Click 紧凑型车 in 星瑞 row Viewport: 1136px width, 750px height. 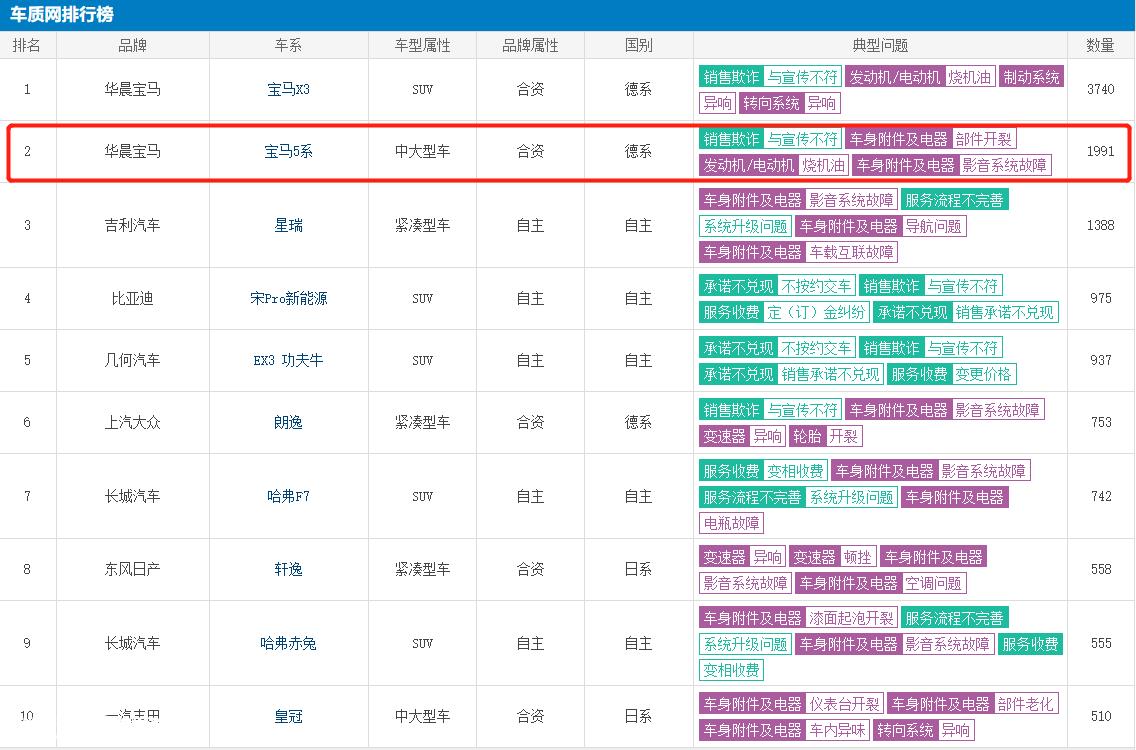coord(422,225)
